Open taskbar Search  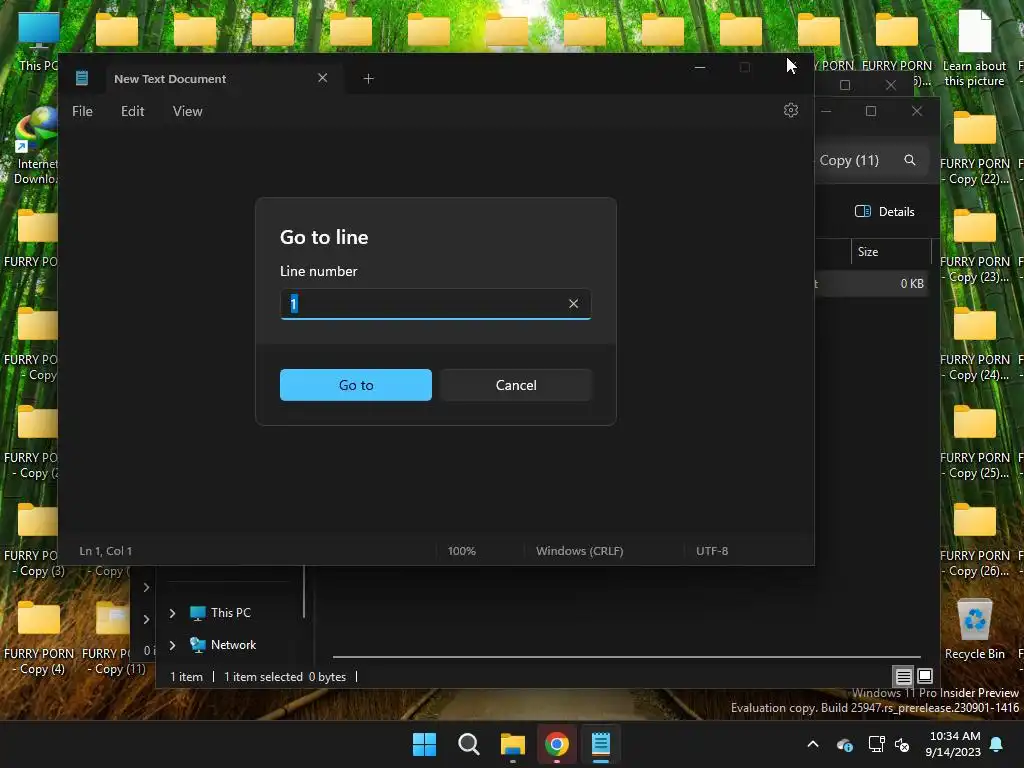(468, 744)
